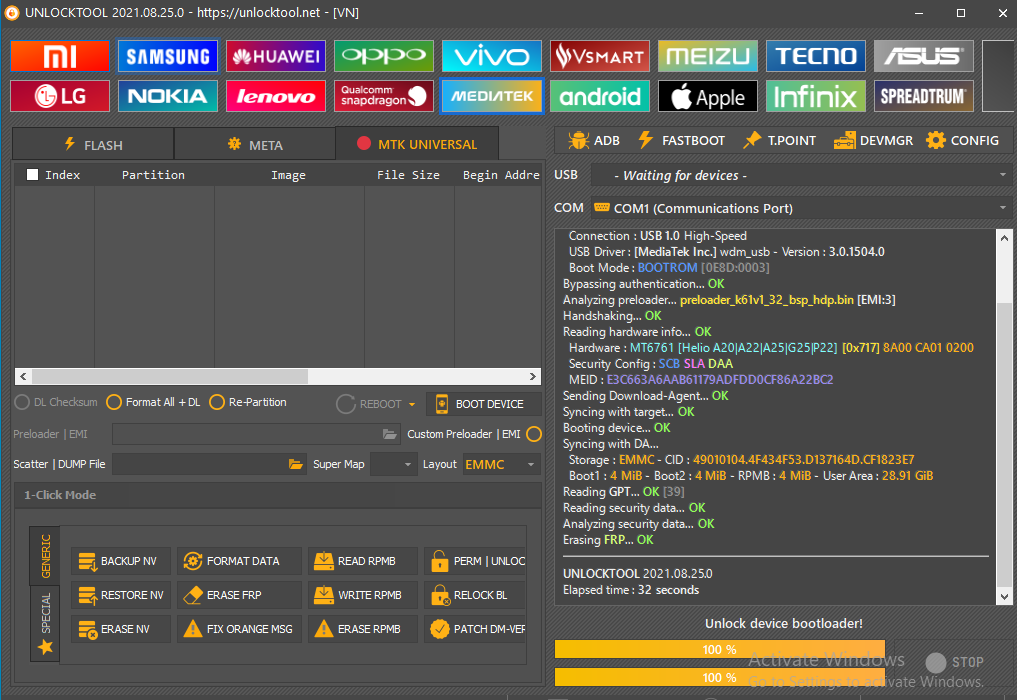Click the READ RPMB button
The width and height of the screenshot is (1017, 700).
click(x=363, y=561)
